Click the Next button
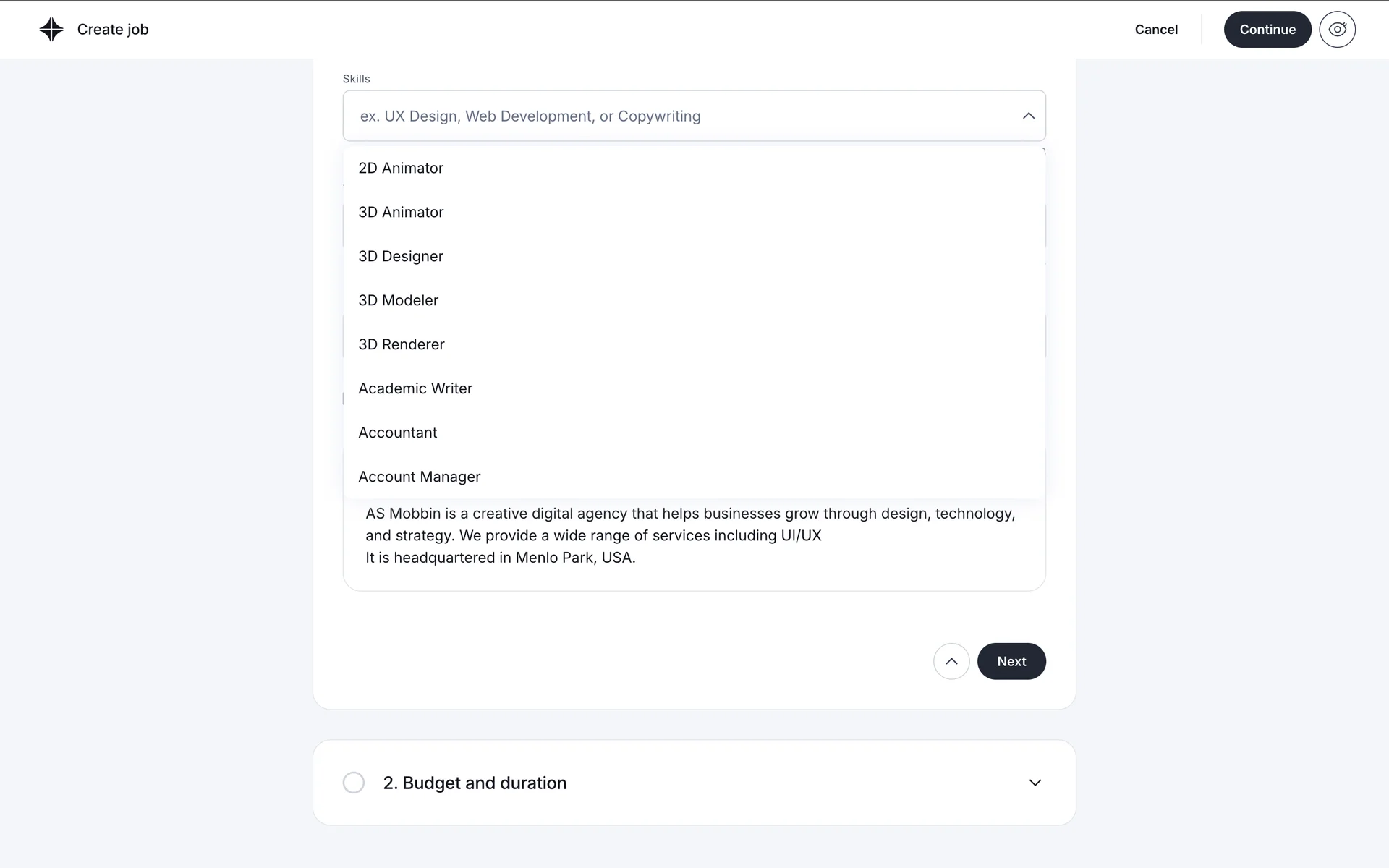Image resolution: width=1389 pixels, height=868 pixels. tap(1011, 661)
